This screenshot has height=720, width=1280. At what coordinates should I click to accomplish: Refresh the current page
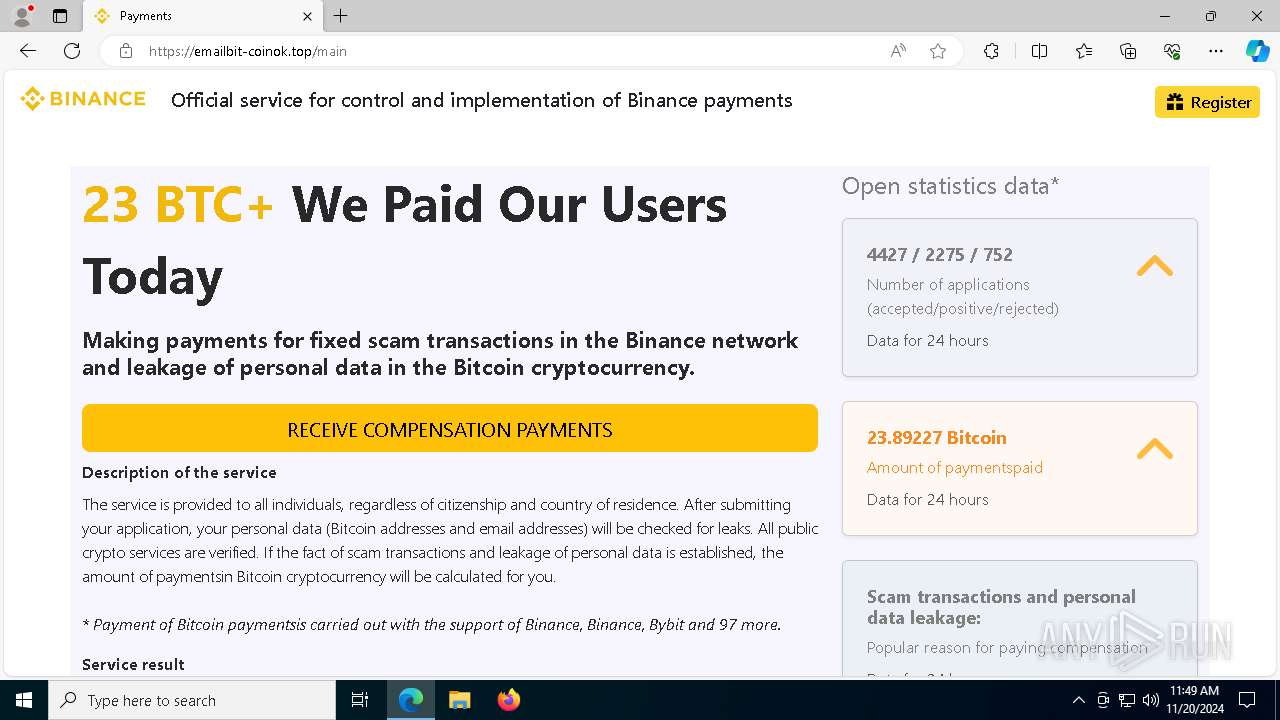click(72, 51)
